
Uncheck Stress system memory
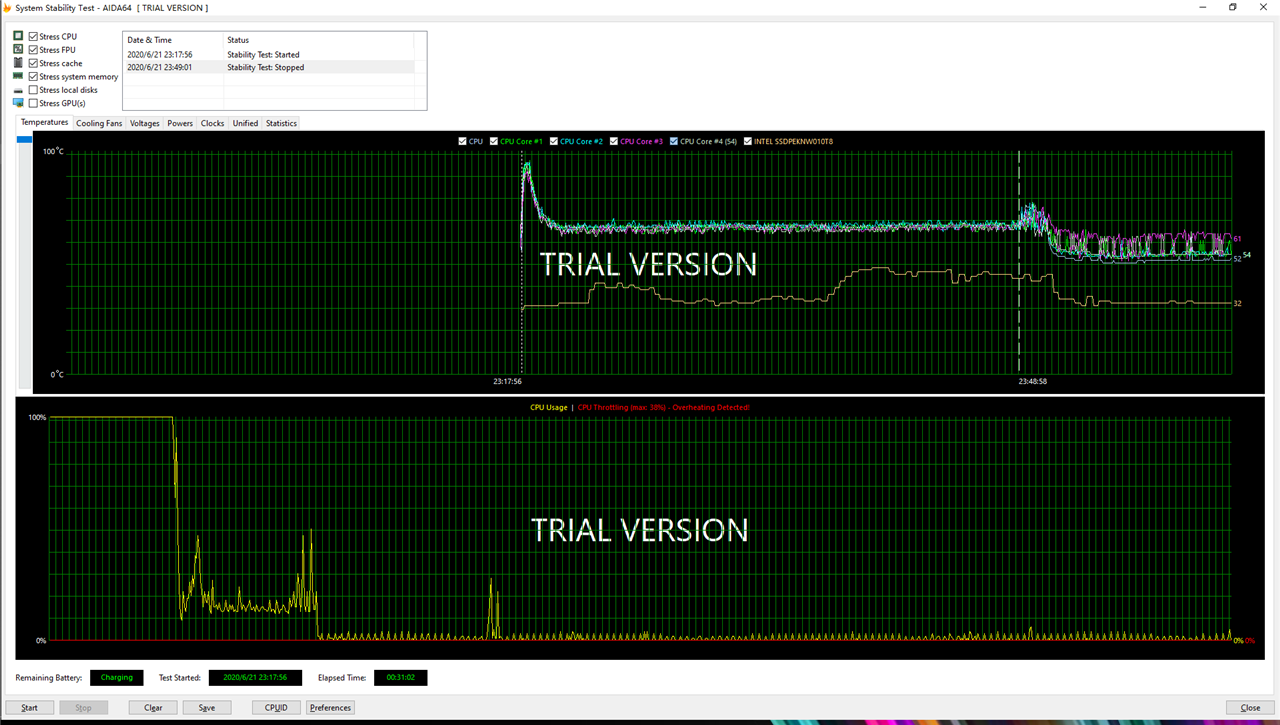[x=33, y=76]
